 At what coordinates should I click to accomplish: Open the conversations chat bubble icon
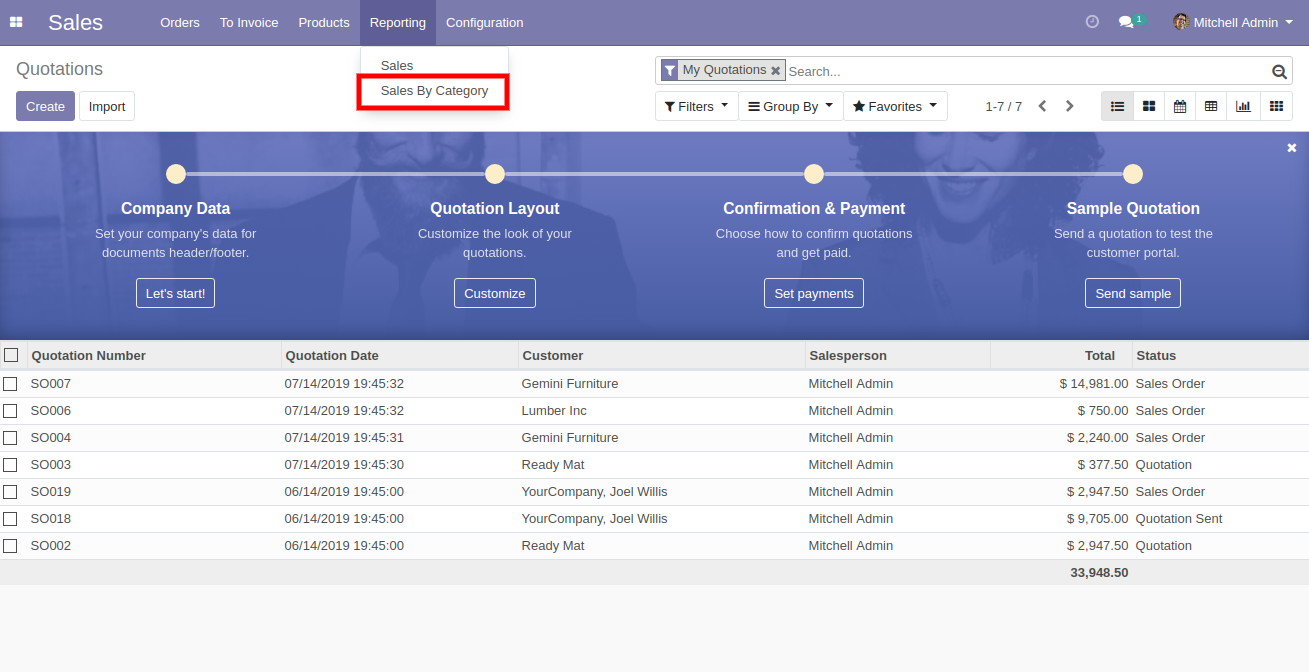coord(1126,22)
